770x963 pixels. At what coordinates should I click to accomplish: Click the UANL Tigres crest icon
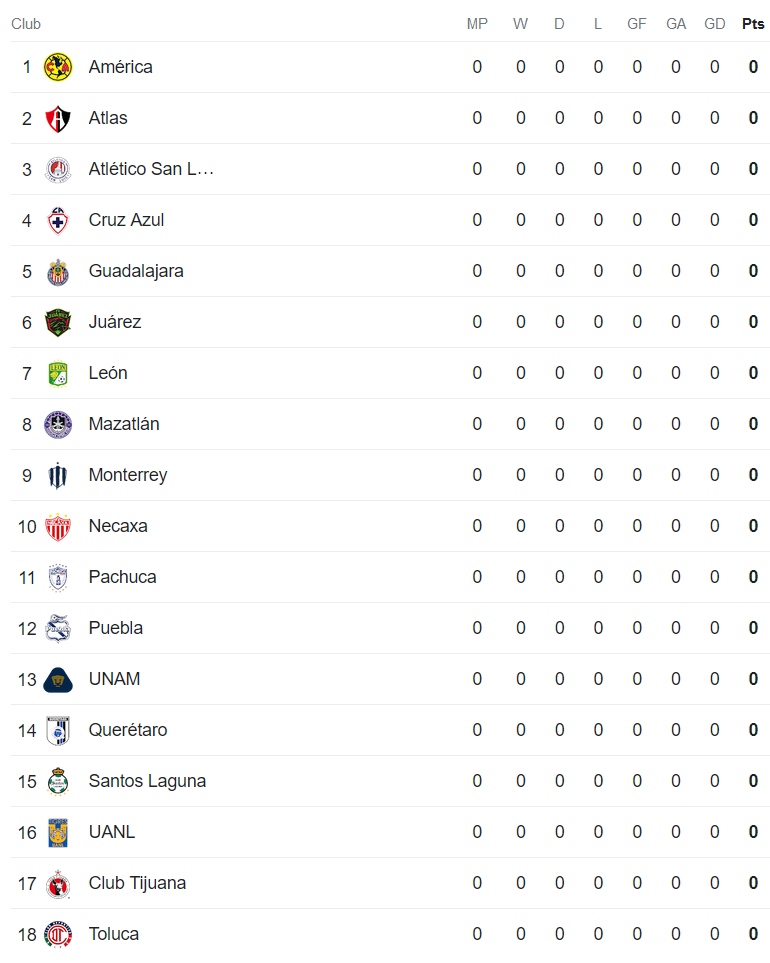58,832
